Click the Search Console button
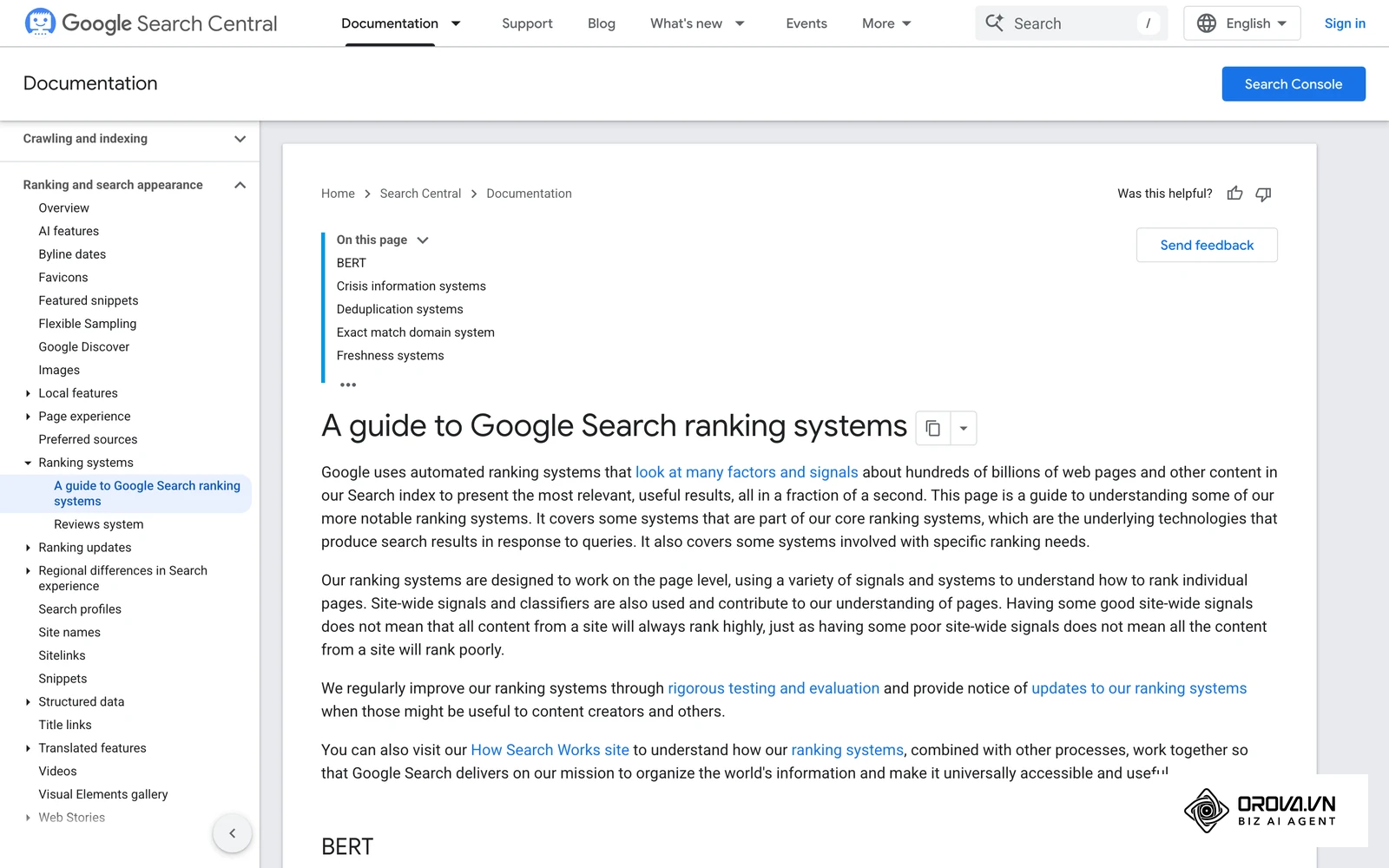 tap(1294, 84)
